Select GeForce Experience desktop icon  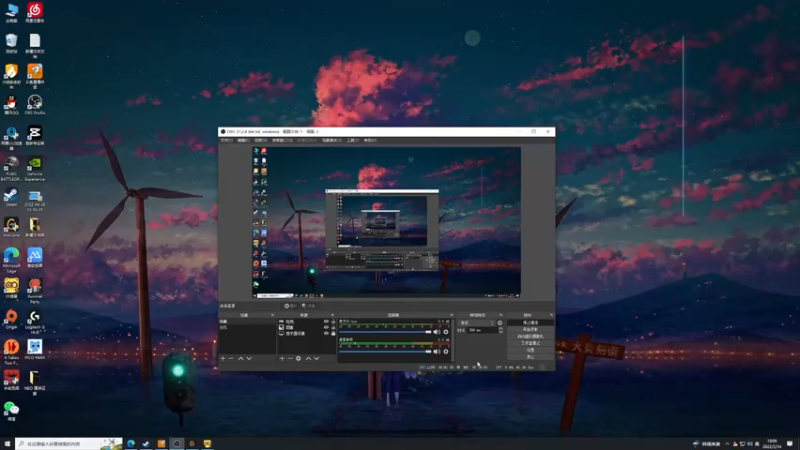[35, 169]
